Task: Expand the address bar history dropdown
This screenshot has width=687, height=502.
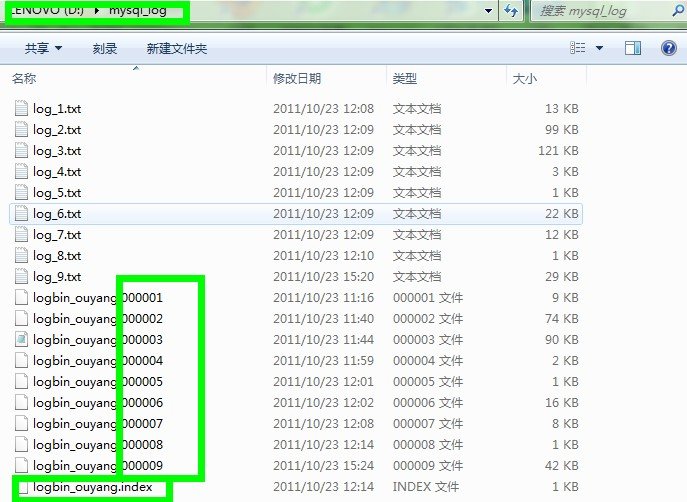Action: pos(489,11)
